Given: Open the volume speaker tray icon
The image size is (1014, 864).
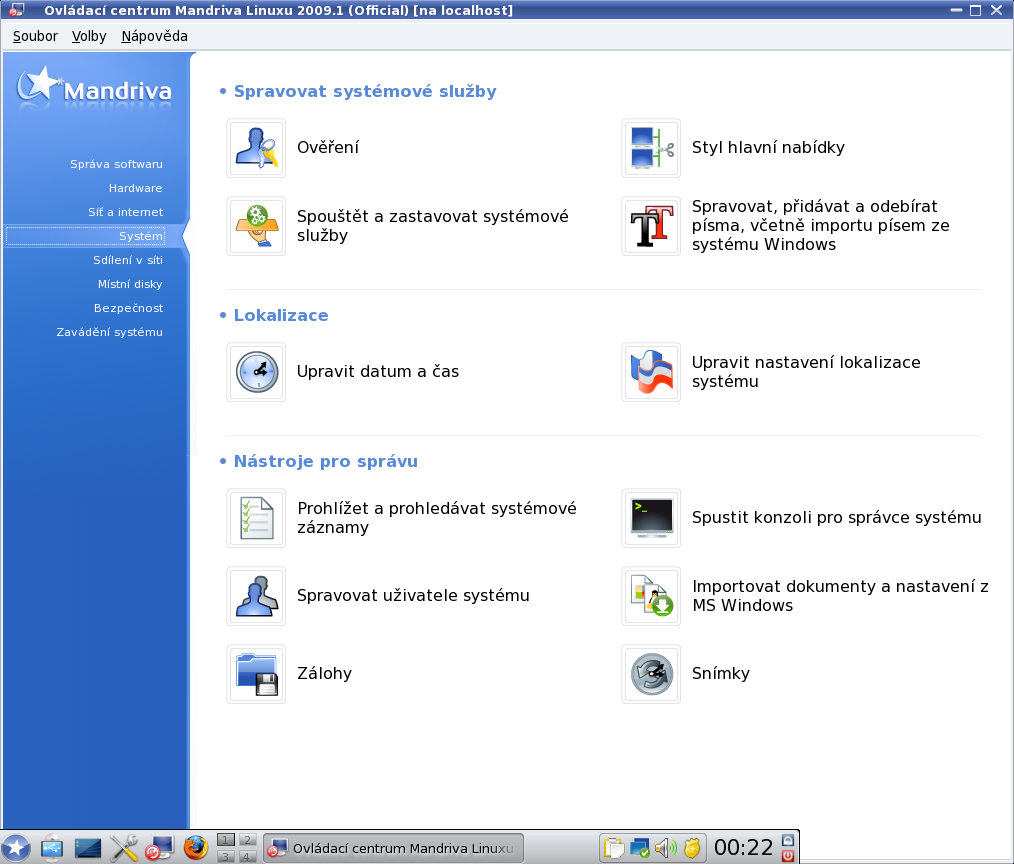Looking at the screenshot, I should tap(665, 848).
